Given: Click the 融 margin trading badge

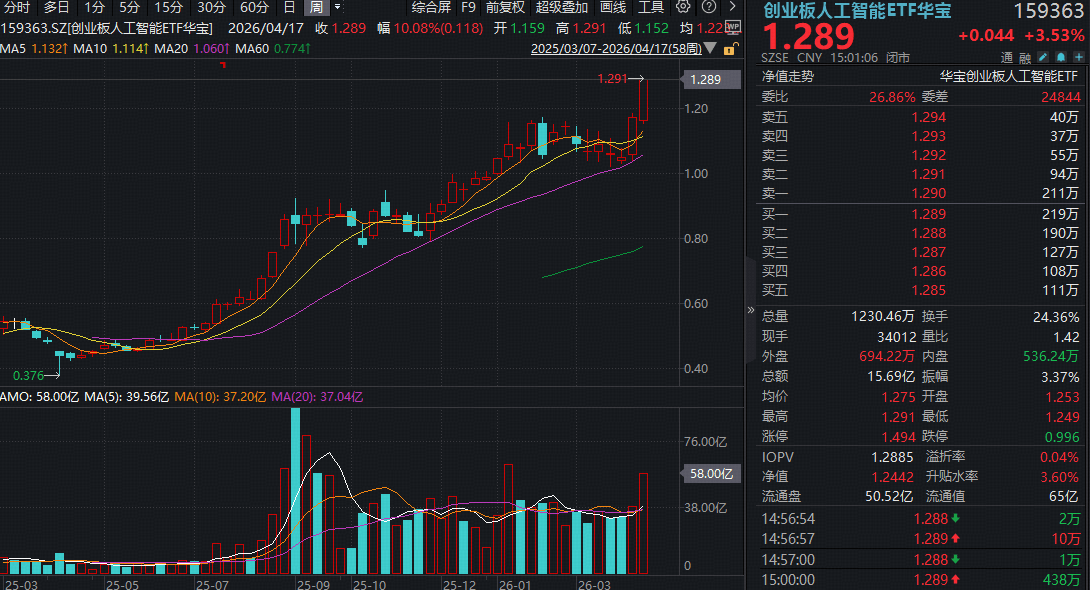Looking at the screenshot, I should pyautogui.click(x=1025, y=58).
